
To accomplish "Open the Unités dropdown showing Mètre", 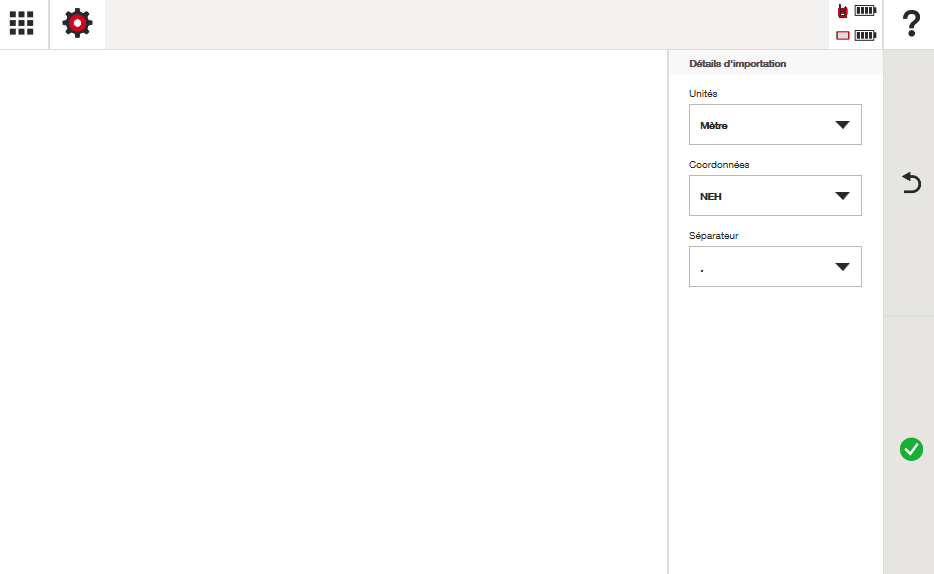I will pyautogui.click(x=774, y=125).
